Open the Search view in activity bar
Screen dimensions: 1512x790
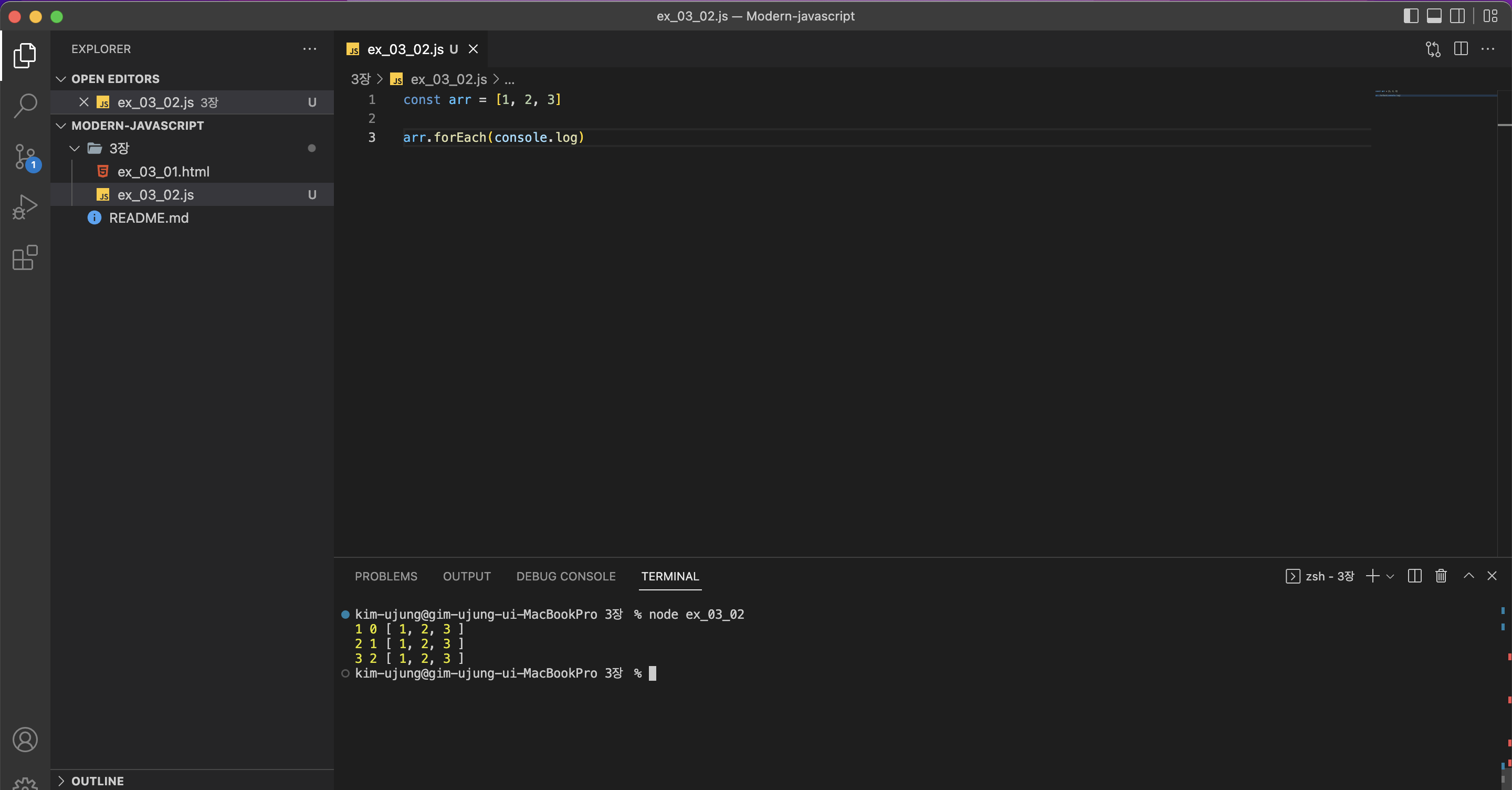(25, 106)
